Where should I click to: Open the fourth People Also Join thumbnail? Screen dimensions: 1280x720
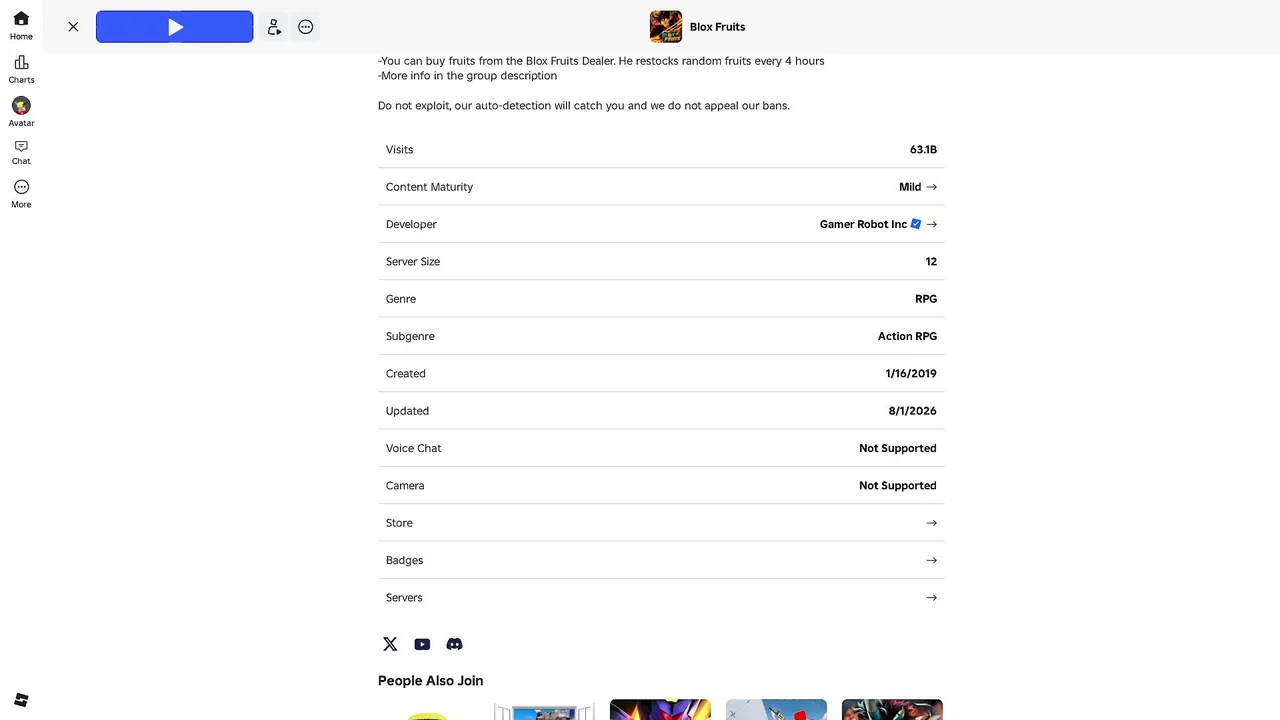pyautogui.click(x=776, y=709)
